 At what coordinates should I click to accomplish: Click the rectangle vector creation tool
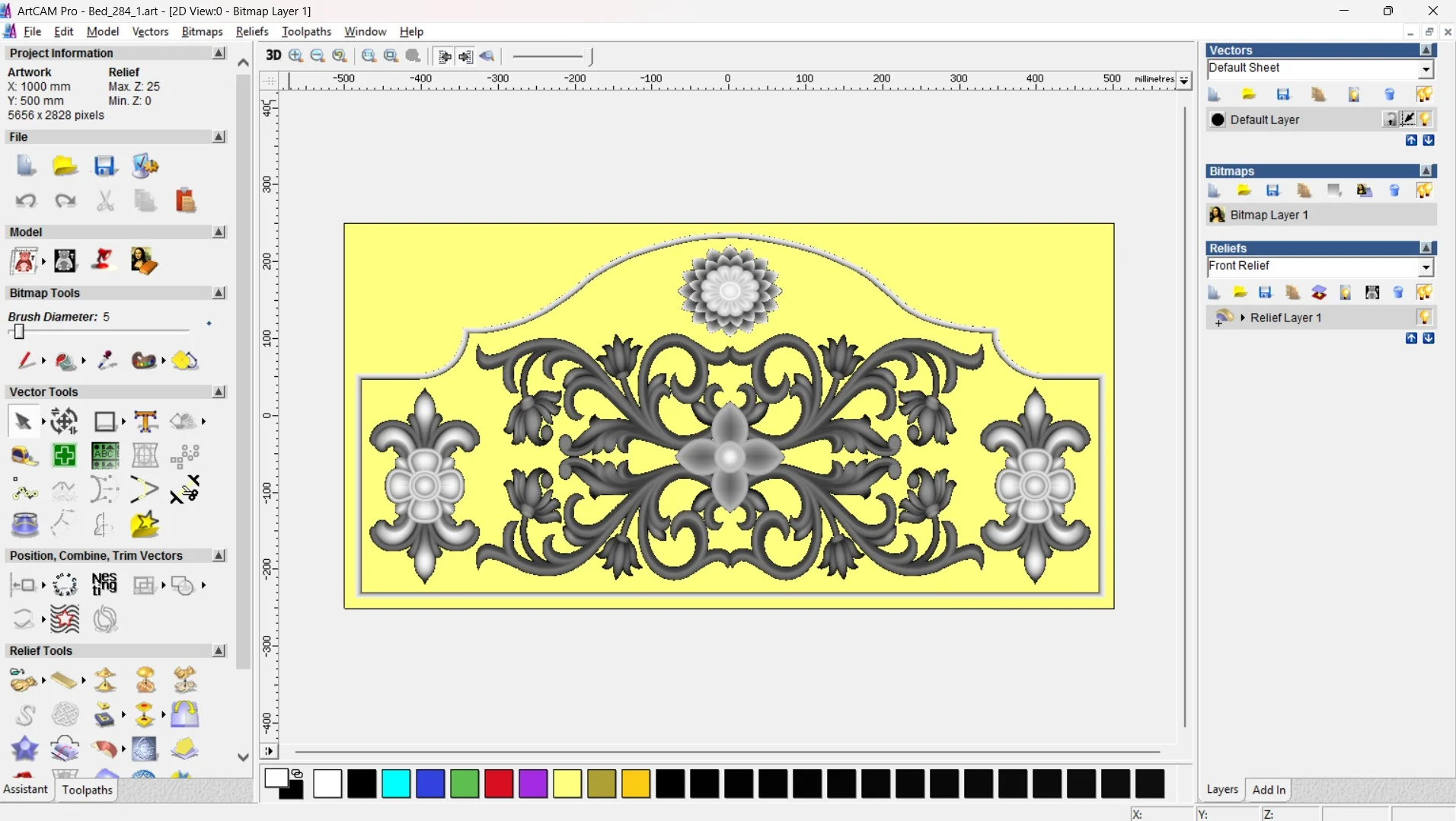pyautogui.click(x=104, y=421)
